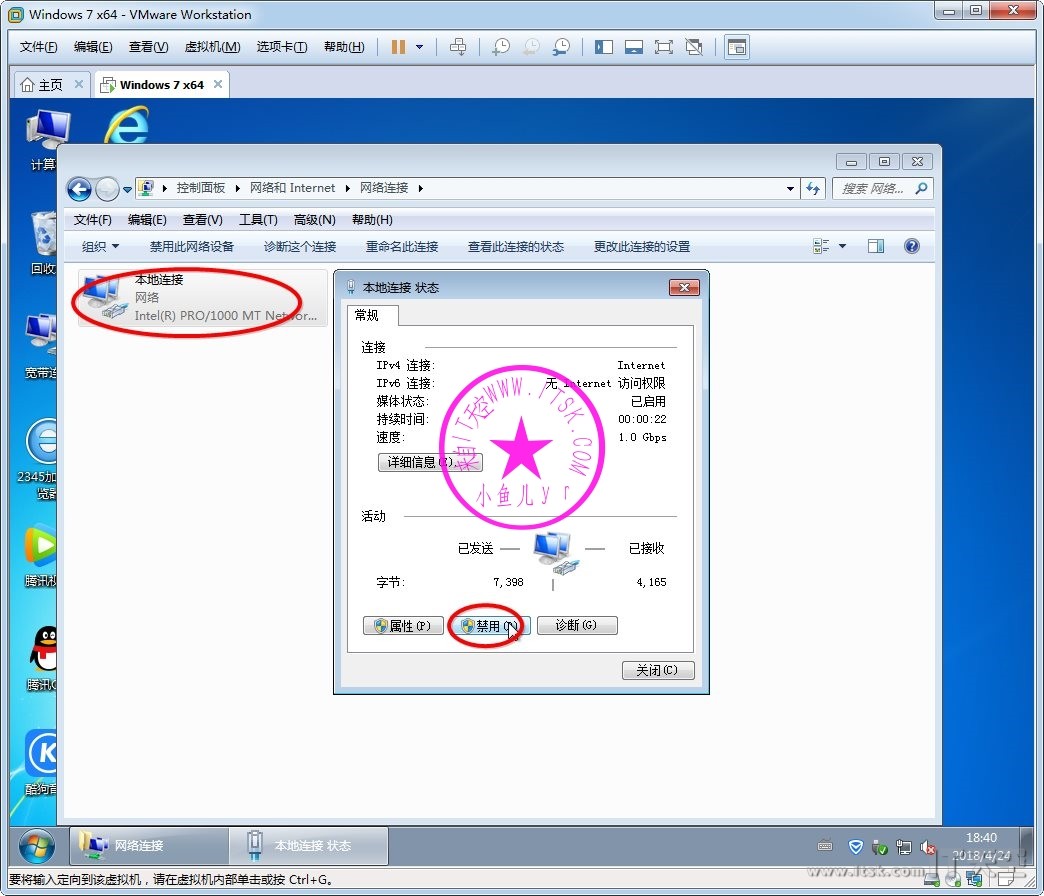This screenshot has height=896, width=1044.
Task: Click the refresh button beside address bar
Action: (813, 188)
